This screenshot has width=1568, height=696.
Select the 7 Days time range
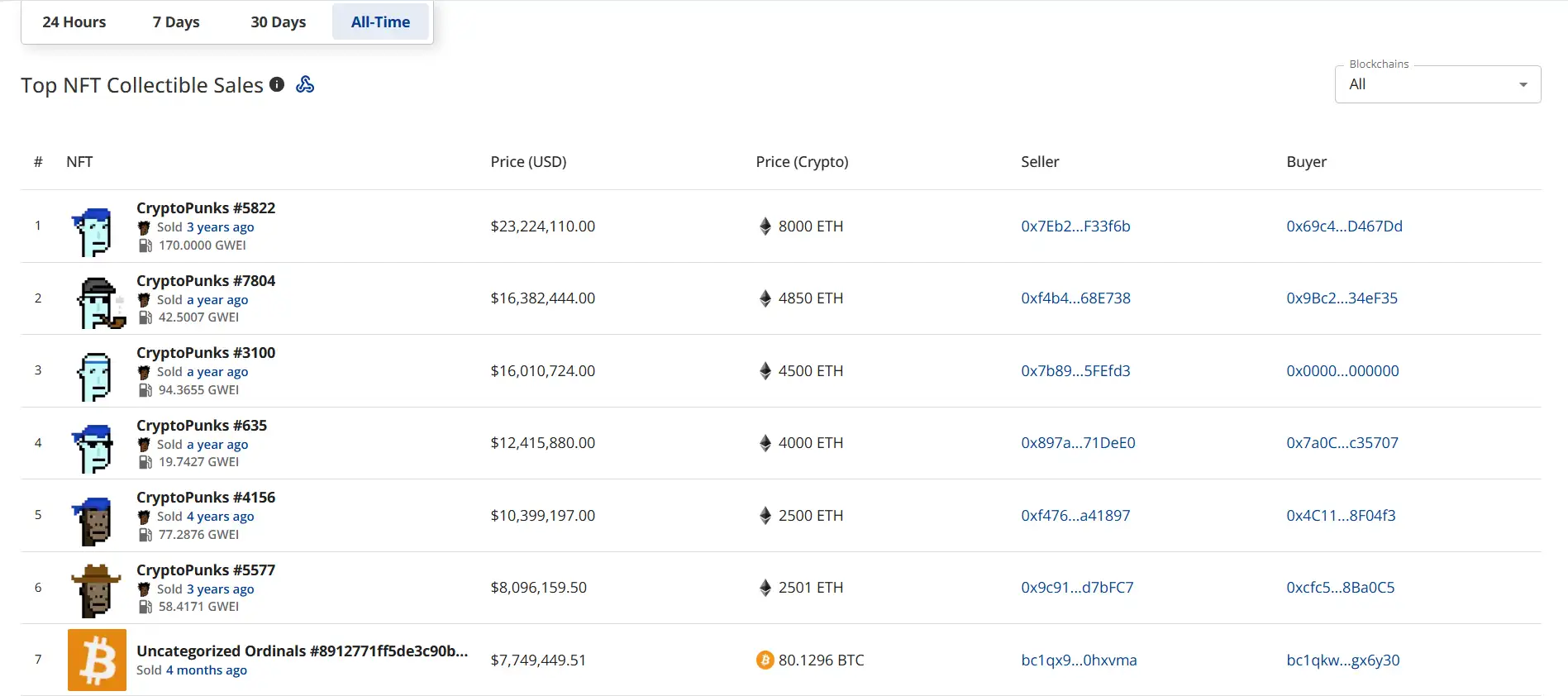click(176, 22)
